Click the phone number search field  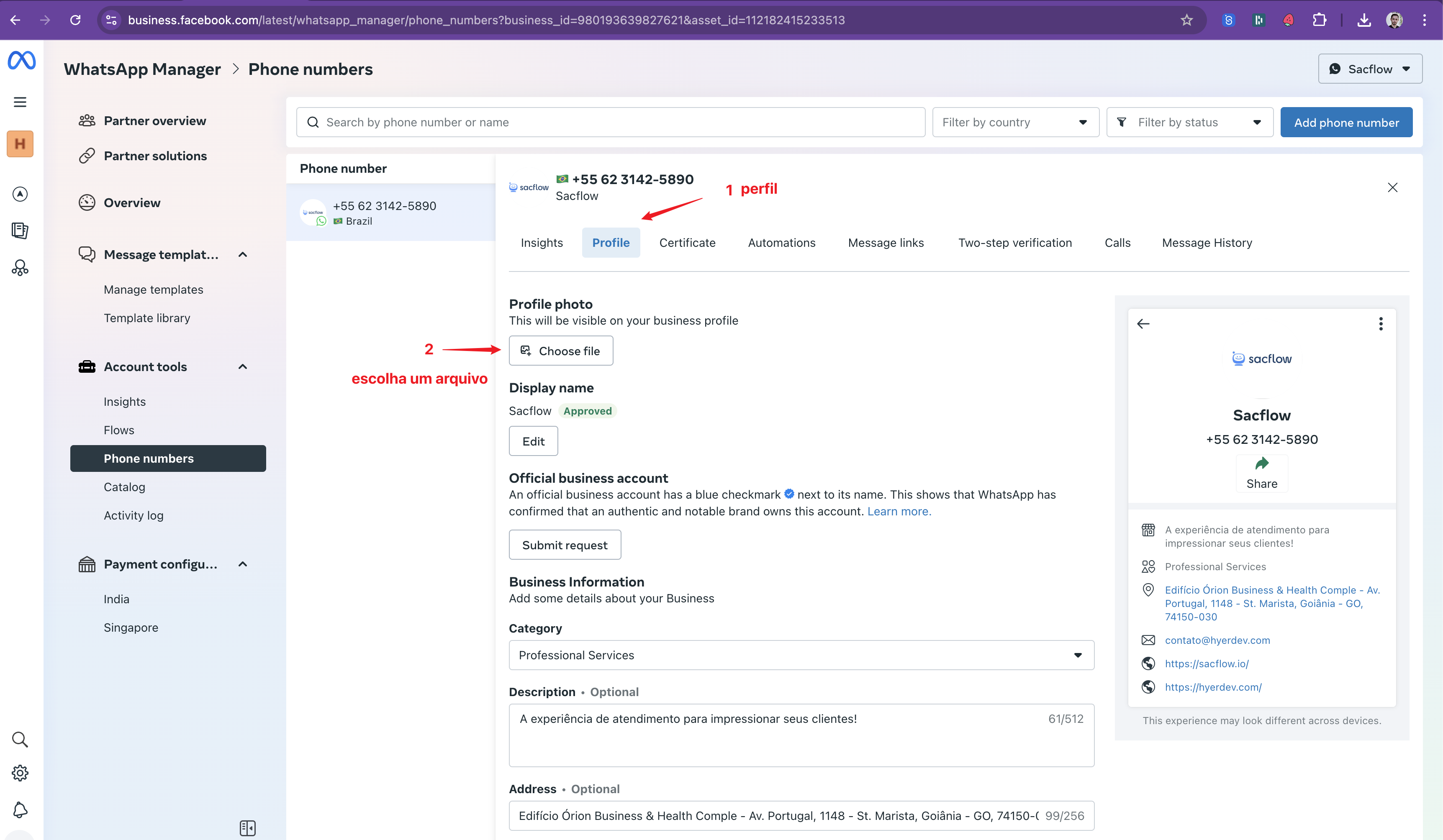click(x=611, y=123)
